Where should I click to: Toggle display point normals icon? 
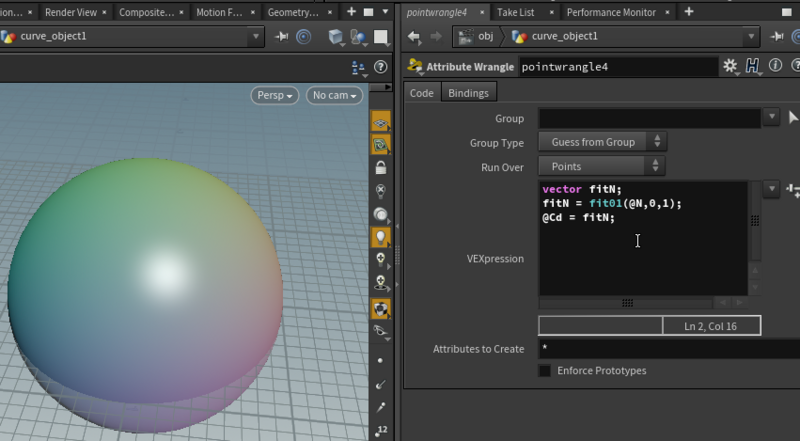pyautogui.click(x=381, y=384)
